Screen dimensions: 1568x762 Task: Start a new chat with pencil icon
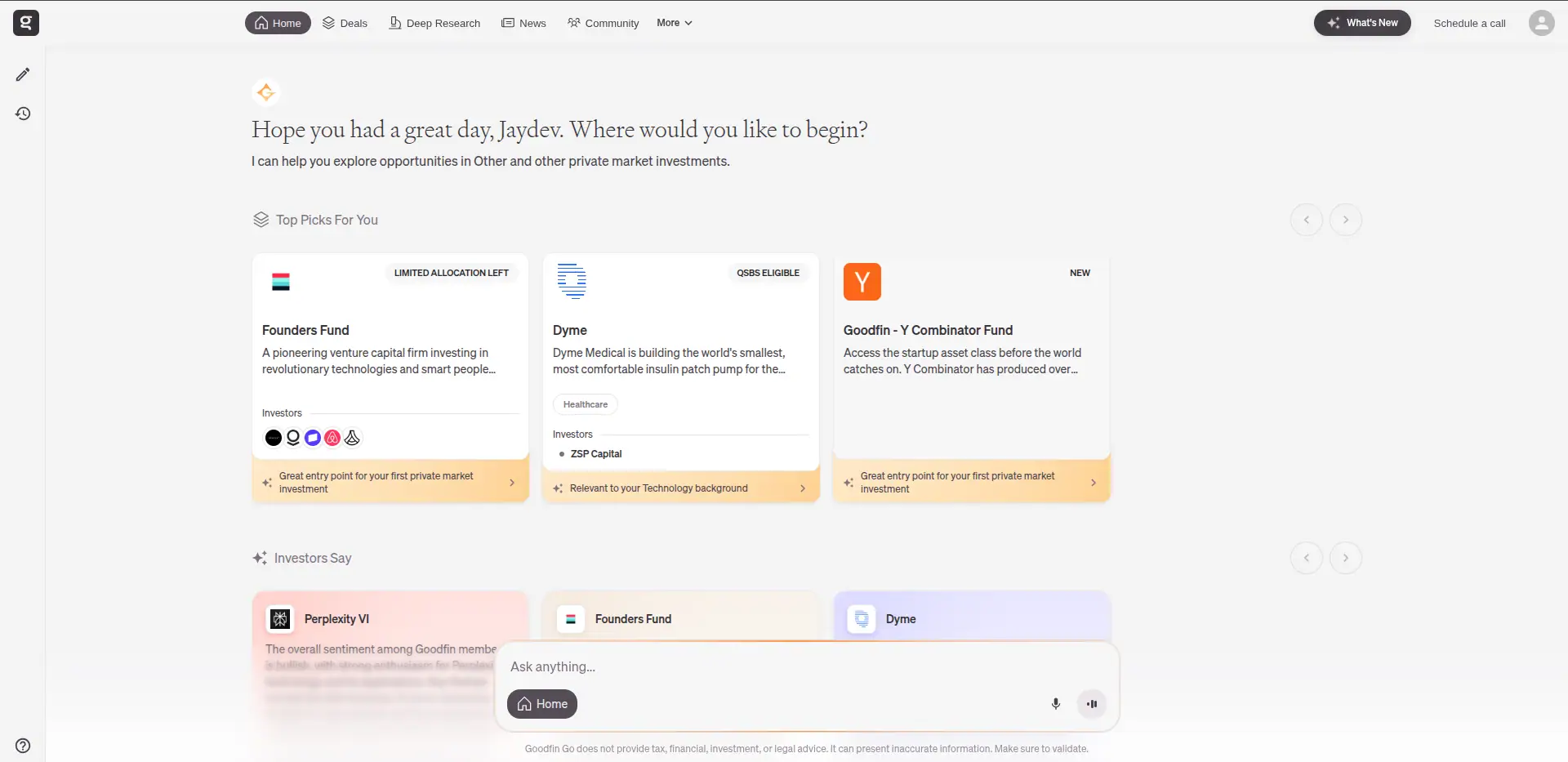23,74
